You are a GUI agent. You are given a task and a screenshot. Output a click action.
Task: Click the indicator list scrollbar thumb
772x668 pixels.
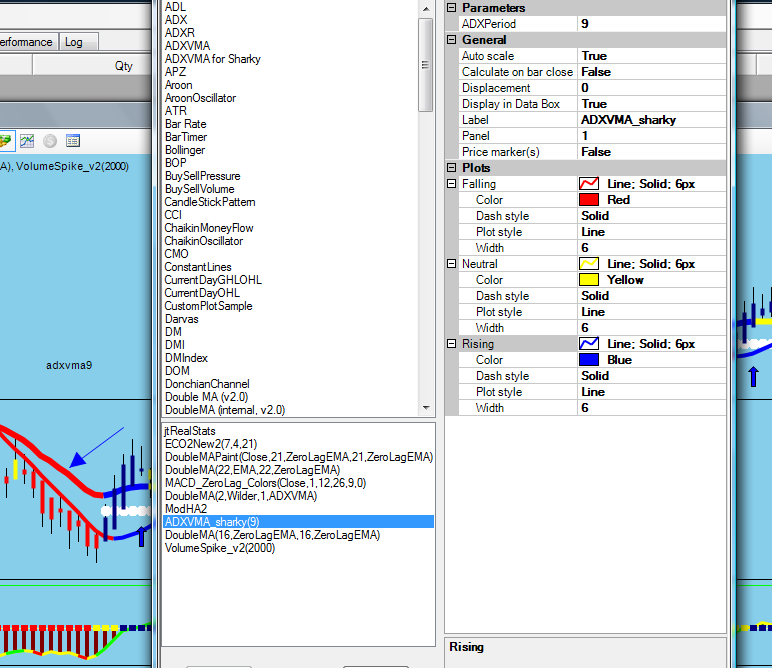pyautogui.click(x=426, y=65)
